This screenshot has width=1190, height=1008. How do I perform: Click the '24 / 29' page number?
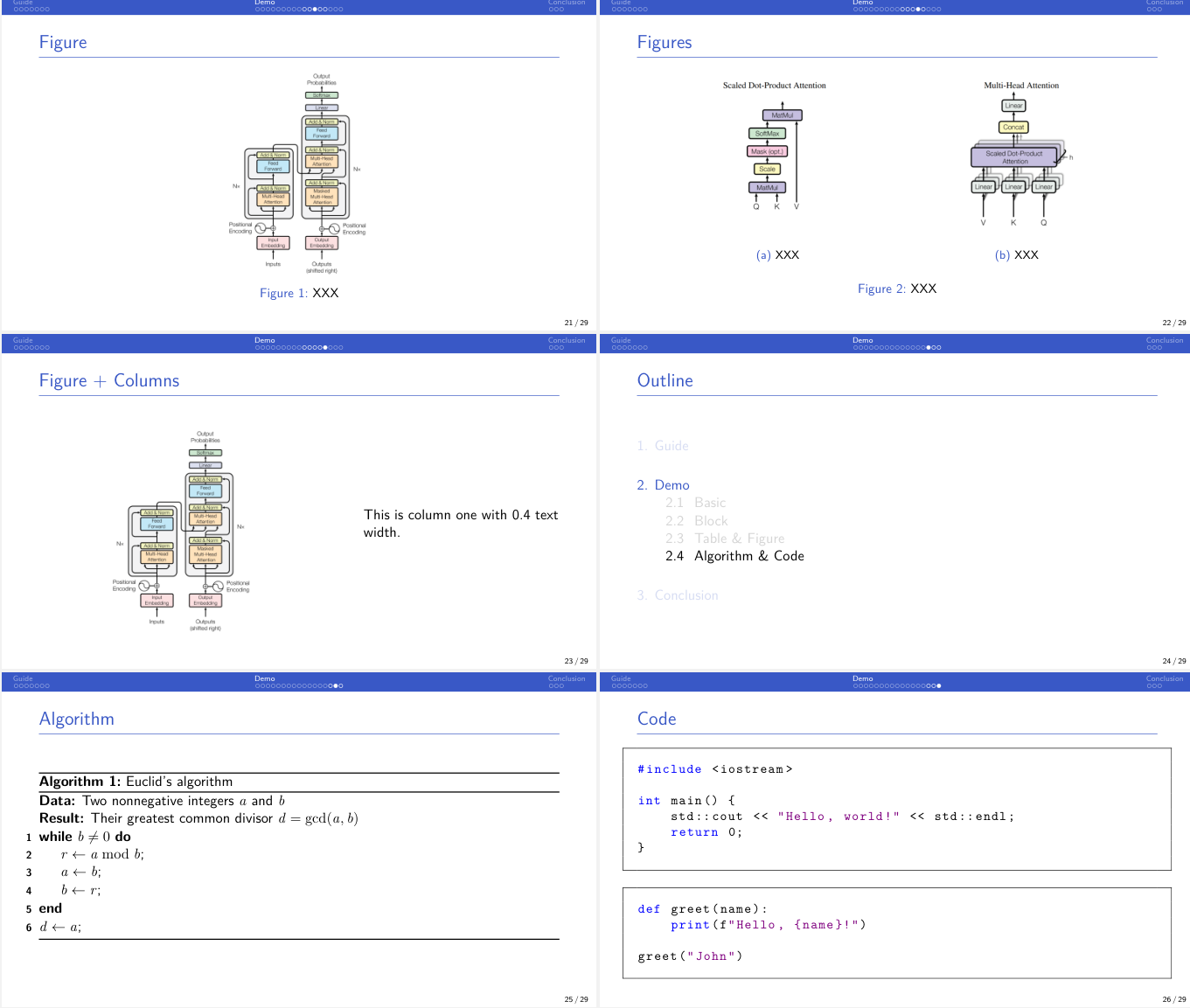(x=1174, y=661)
